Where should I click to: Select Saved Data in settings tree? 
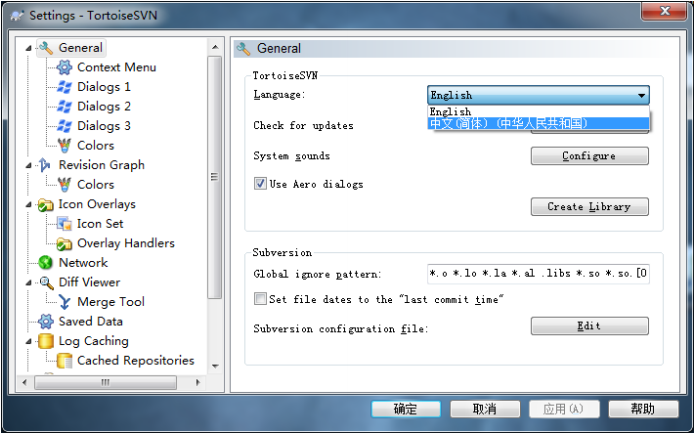[x=90, y=321]
